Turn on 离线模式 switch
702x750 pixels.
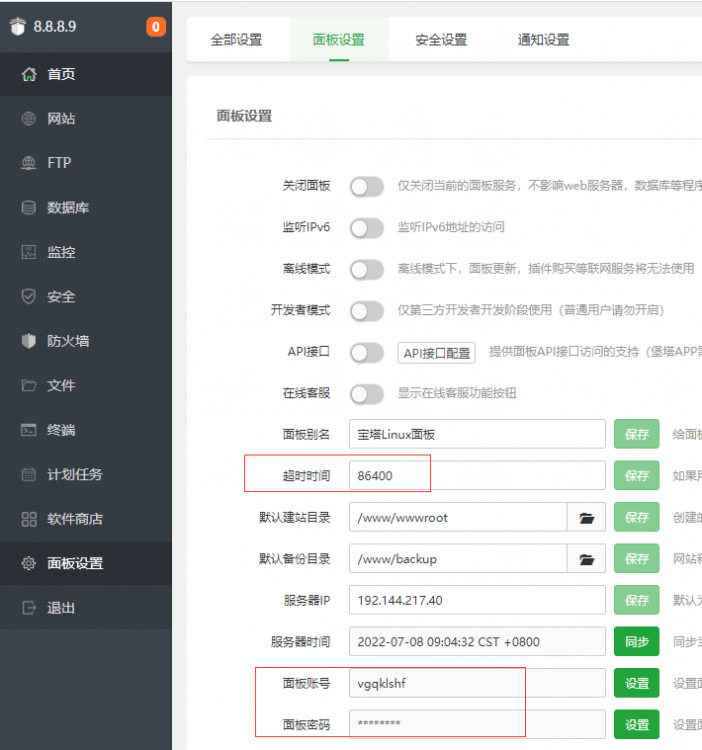click(367, 269)
